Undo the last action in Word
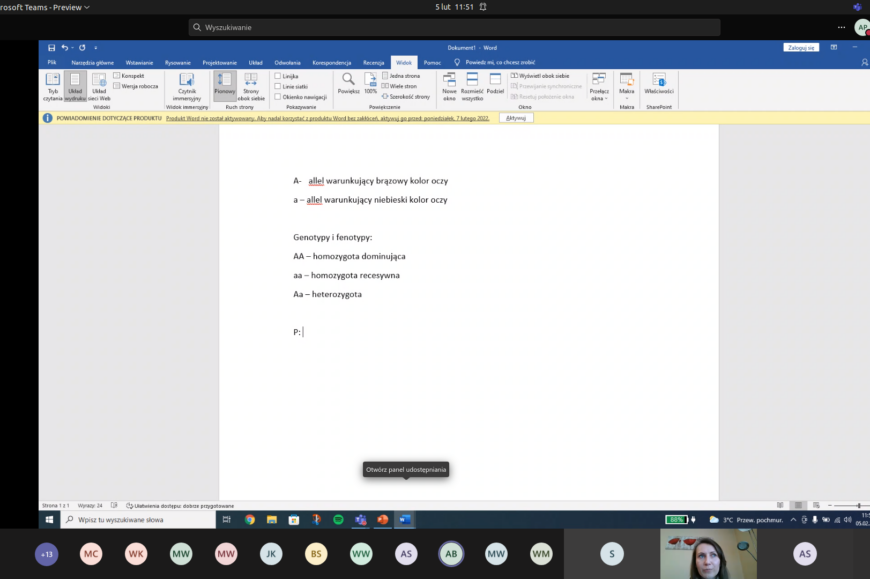This screenshot has height=579, width=870. pos(64,48)
